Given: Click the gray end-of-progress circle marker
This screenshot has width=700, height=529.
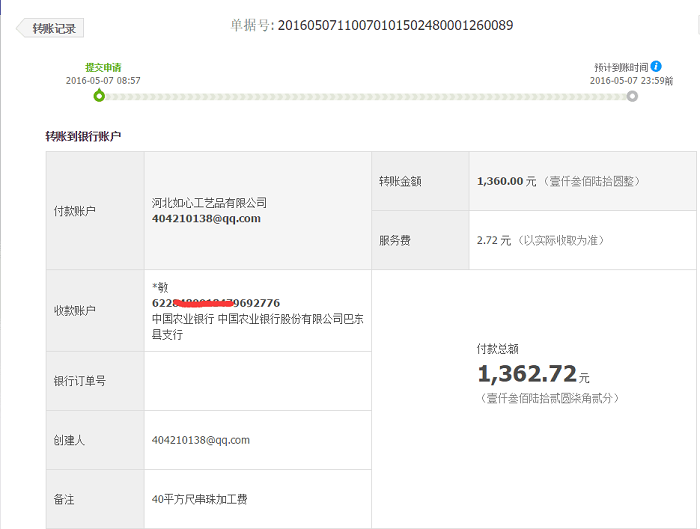Looking at the screenshot, I should point(632,96).
